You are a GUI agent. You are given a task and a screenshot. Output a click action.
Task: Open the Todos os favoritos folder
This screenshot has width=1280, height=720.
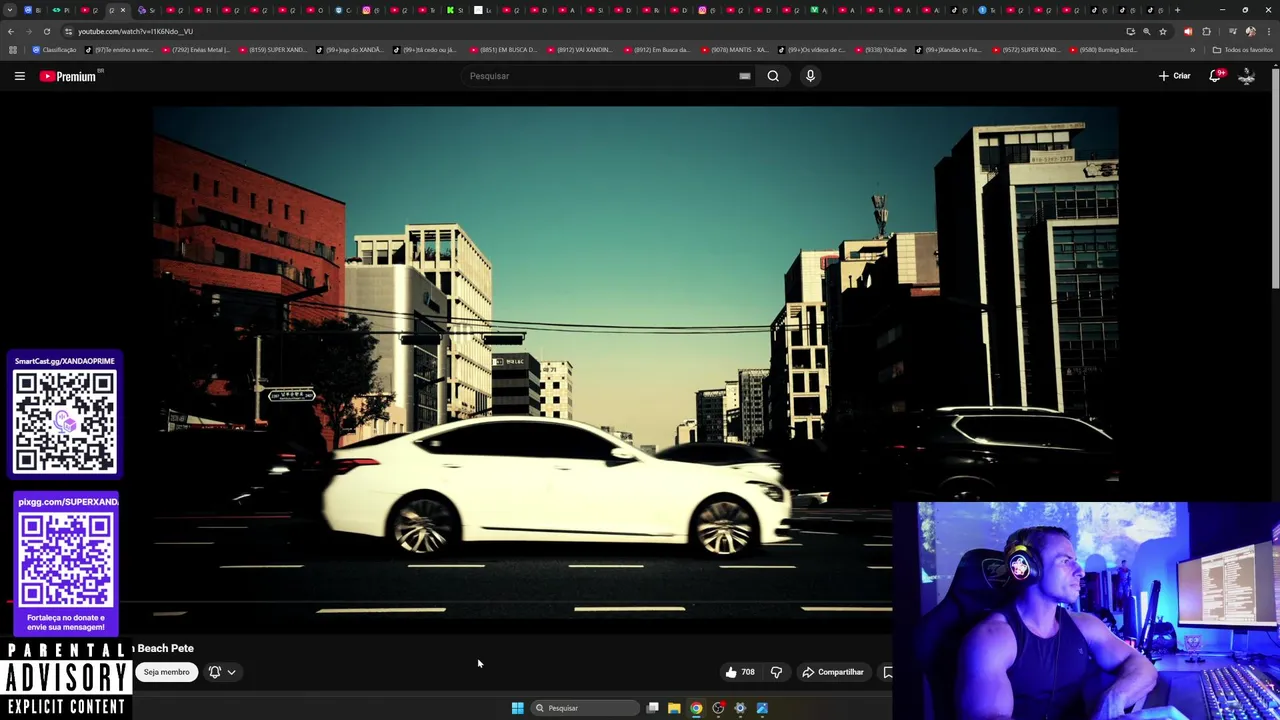coord(1242,50)
